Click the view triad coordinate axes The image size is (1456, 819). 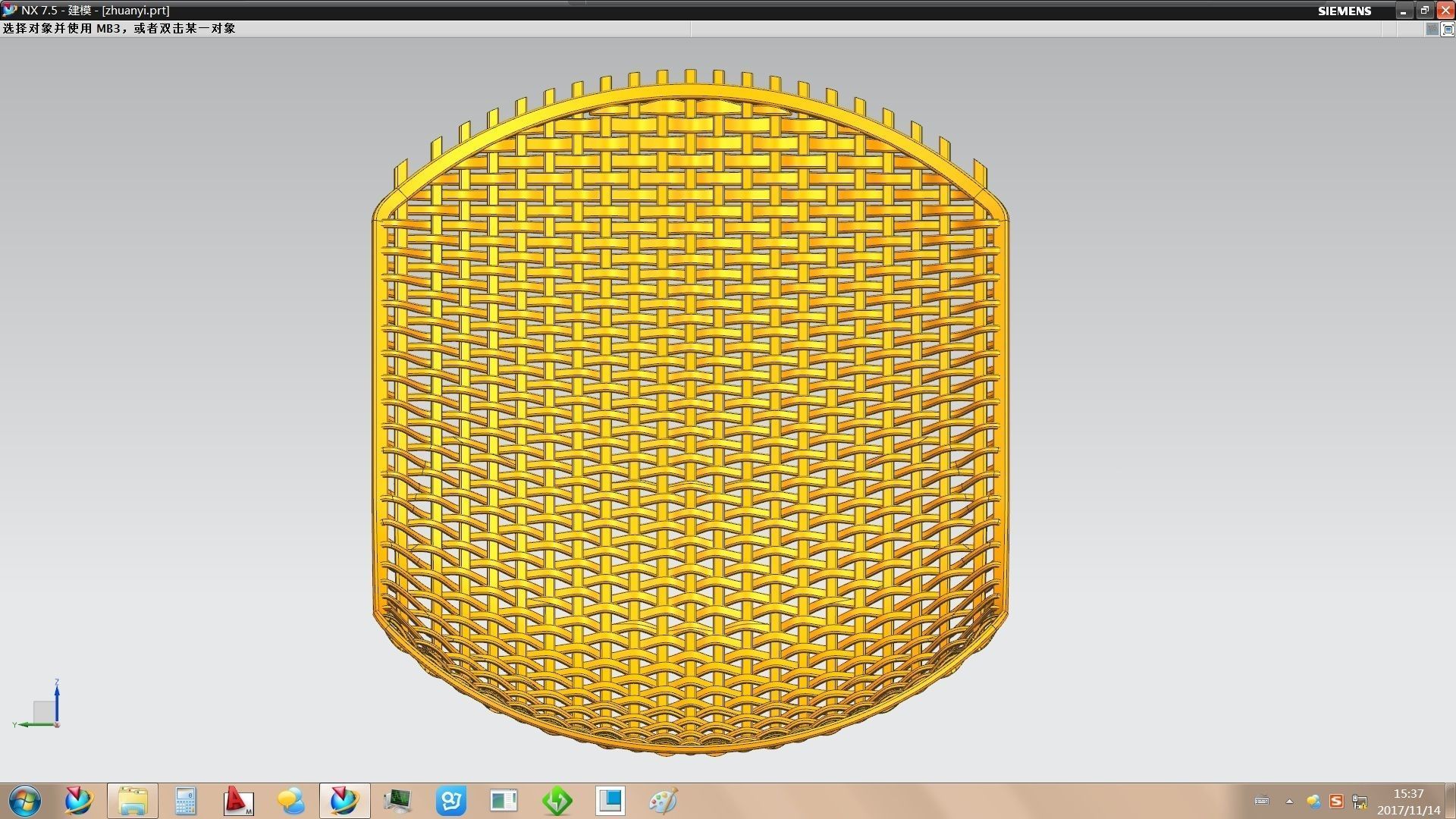coord(38,704)
